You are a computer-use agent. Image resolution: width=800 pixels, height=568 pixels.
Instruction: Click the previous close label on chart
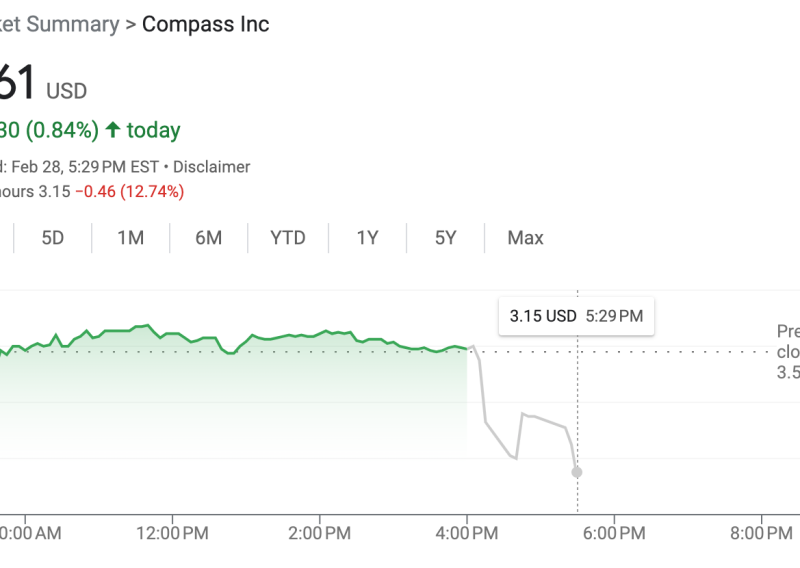point(788,351)
